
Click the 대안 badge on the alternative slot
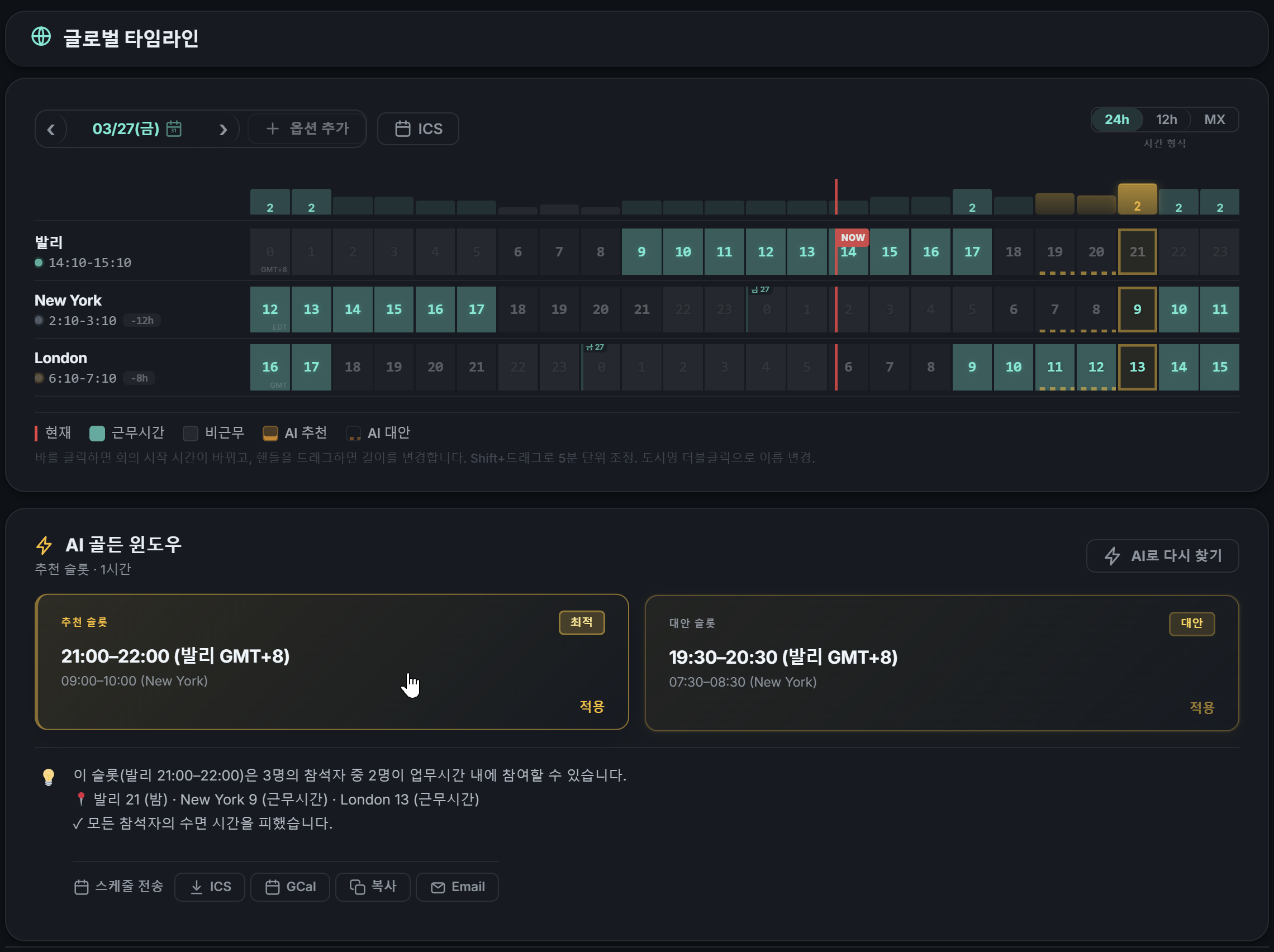(1192, 623)
